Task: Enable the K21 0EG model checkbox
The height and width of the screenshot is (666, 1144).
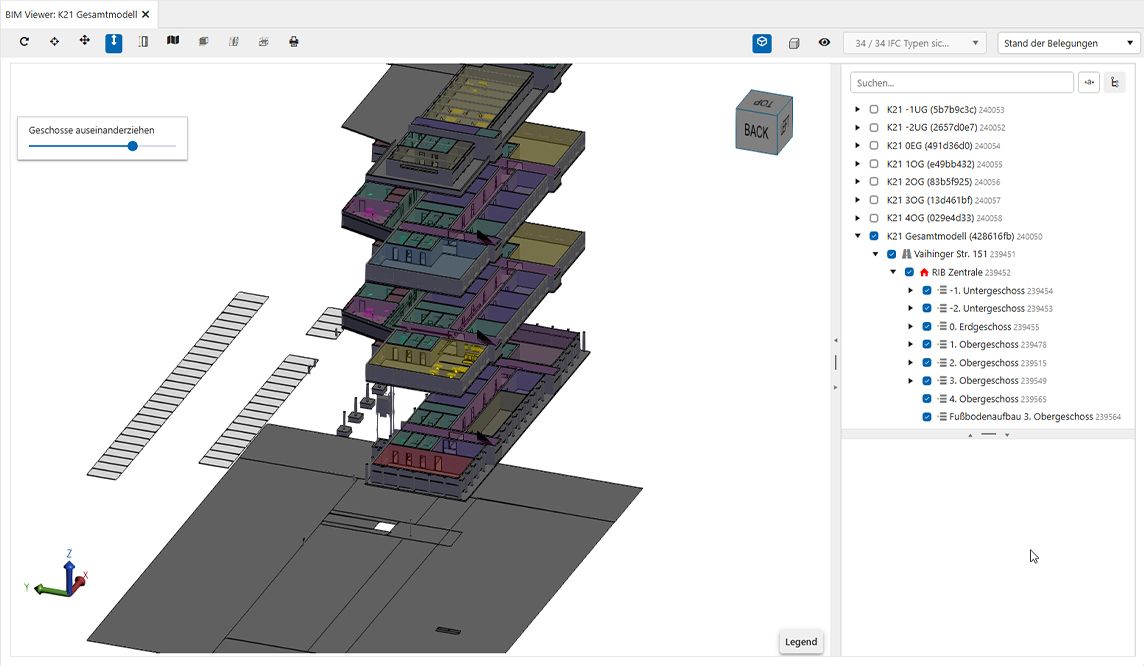Action: coord(874,146)
